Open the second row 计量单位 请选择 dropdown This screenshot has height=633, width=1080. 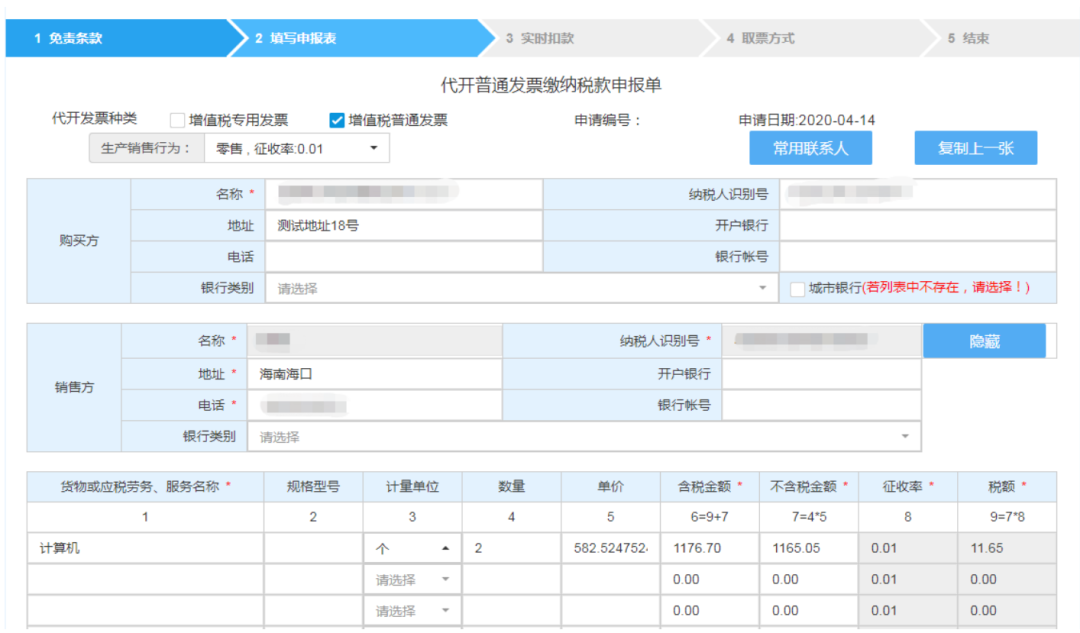coord(412,580)
